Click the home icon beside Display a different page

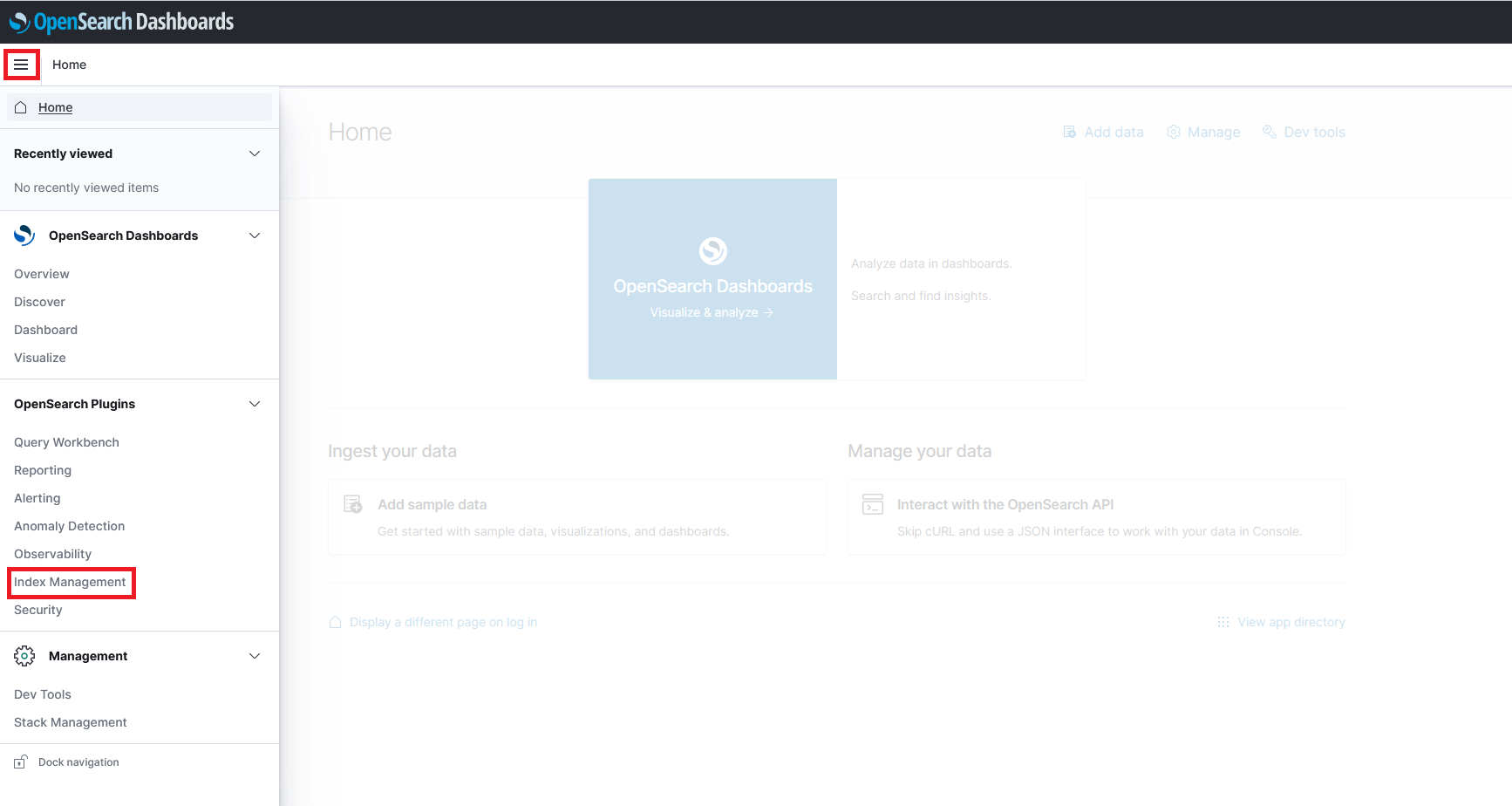click(335, 622)
